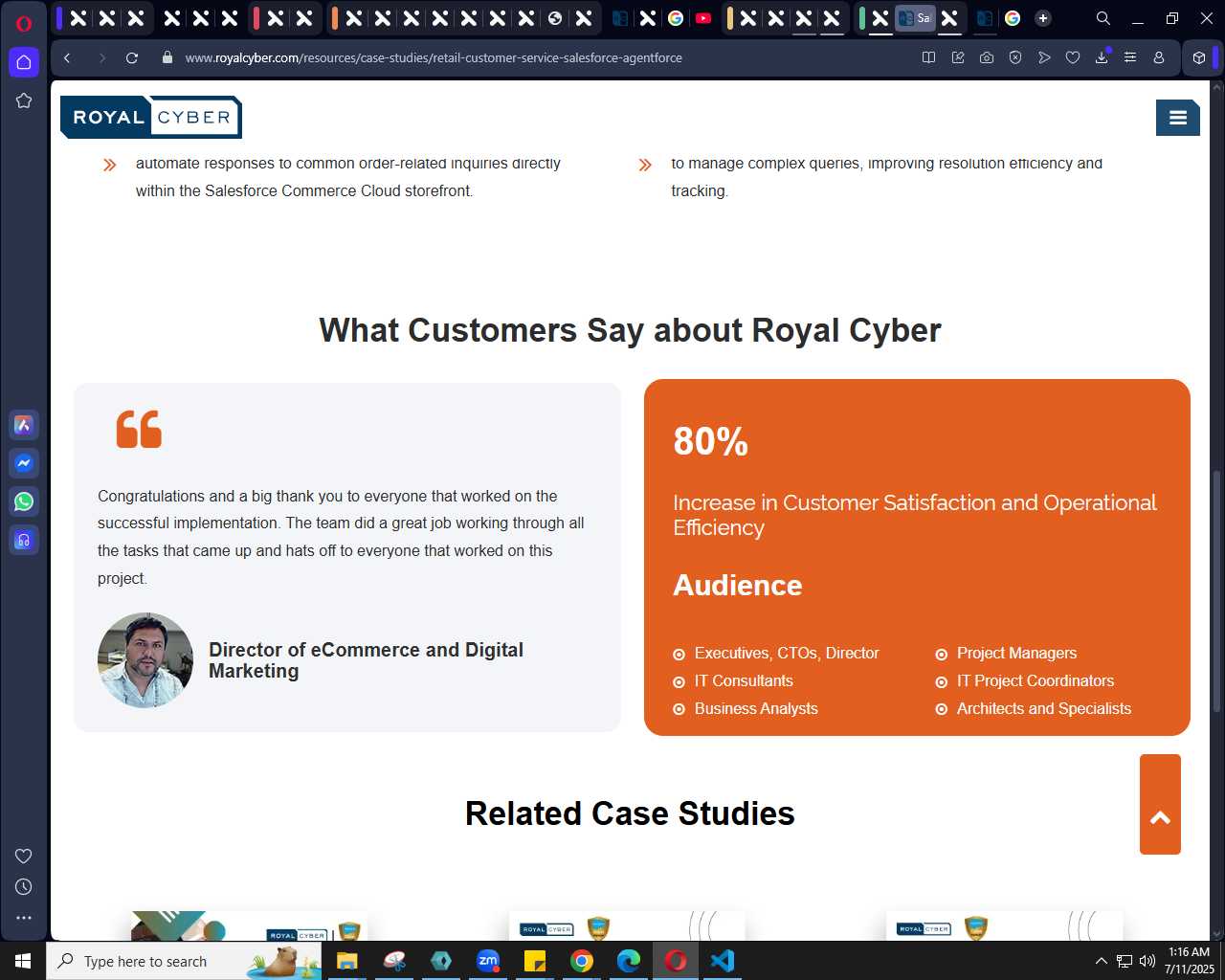The height and width of the screenshot is (980, 1225).
Task: Open the sidebar heart pinboards icon
Action: tap(24, 857)
